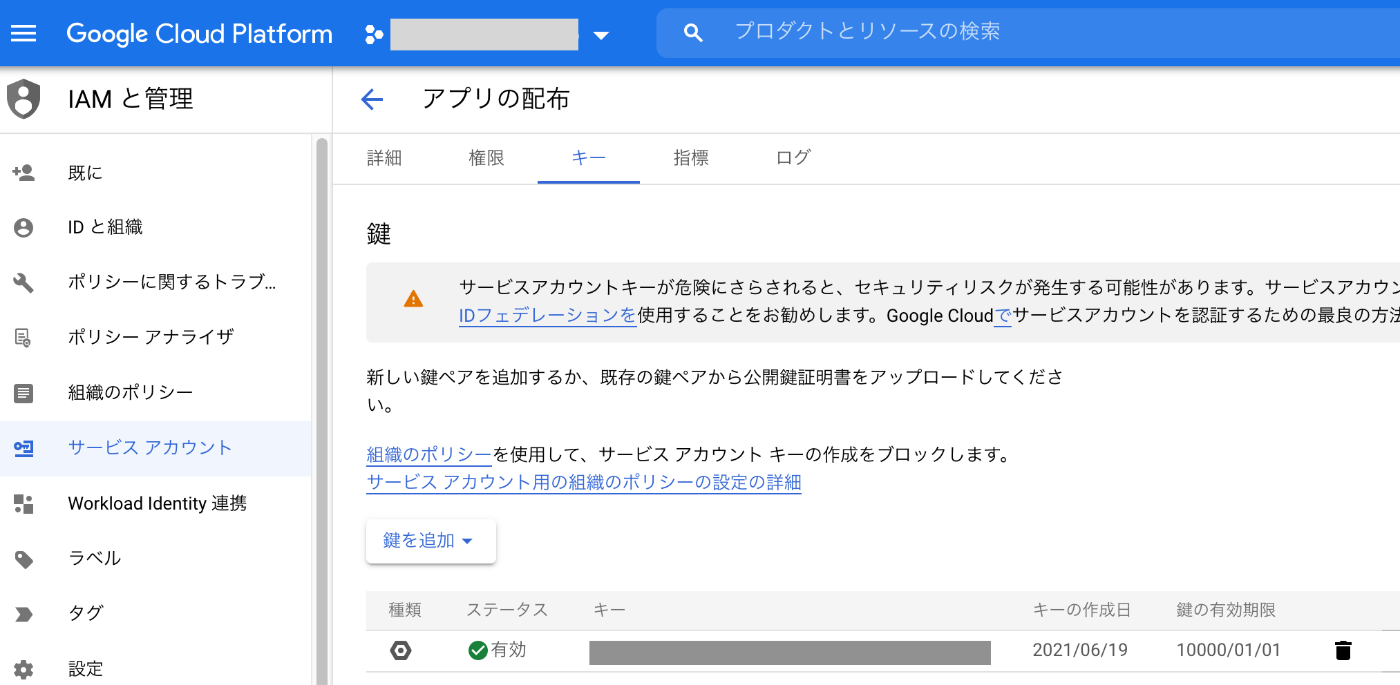Select the キー tab

[589, 157]
